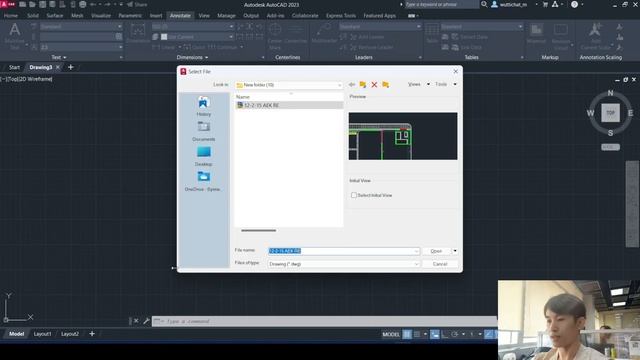Screen dimensions: 640x360
Task: Open the History shortcut in the Select File sidebar
Action: click(203, 106)
